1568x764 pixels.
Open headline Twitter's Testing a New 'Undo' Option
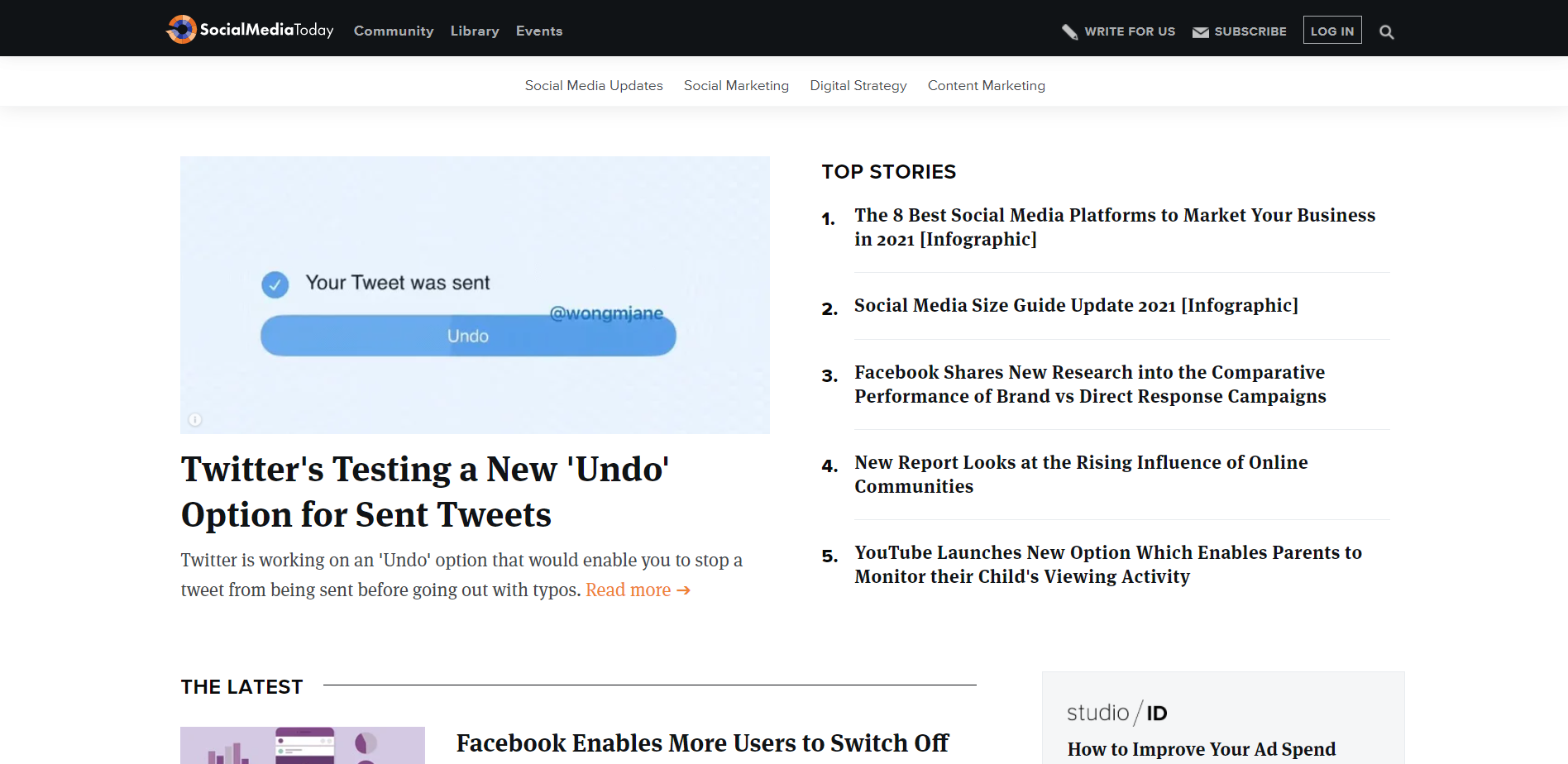425,491
